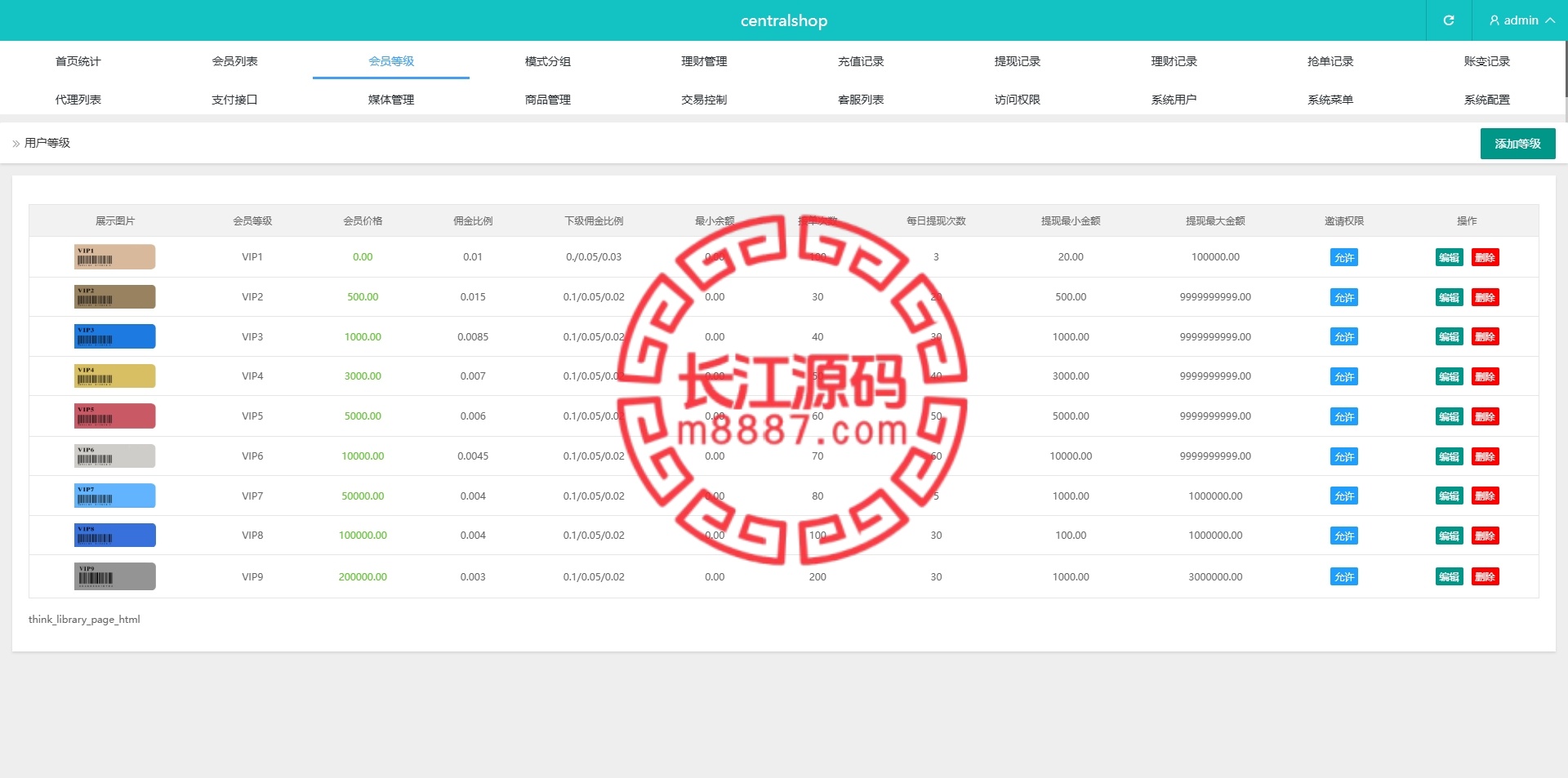Toggle 允许 invite permission for VIP7
The height and width of the screenshot is (778, 1568).
click(1344, 496)
